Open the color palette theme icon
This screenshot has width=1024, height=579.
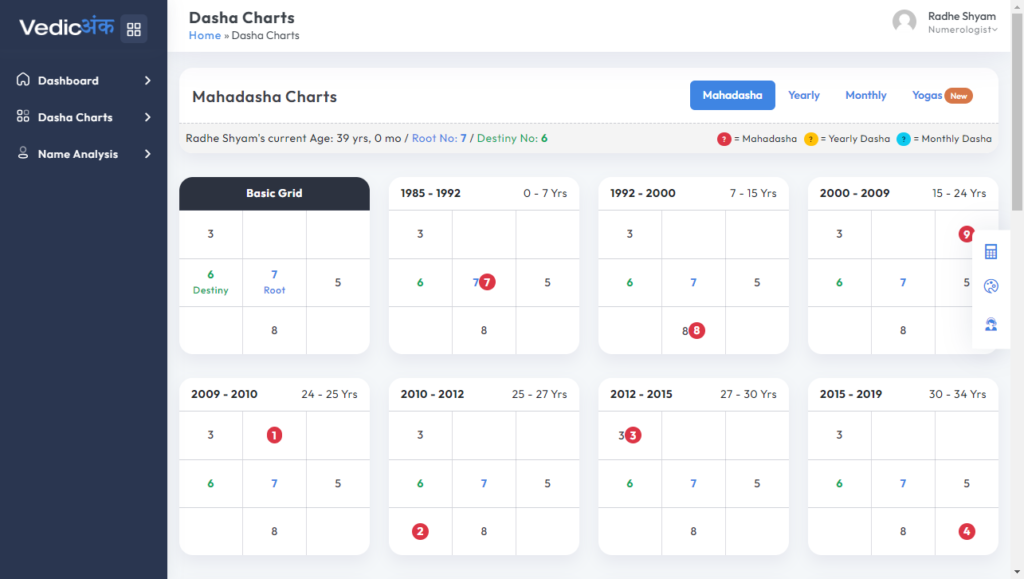[991, 287]
